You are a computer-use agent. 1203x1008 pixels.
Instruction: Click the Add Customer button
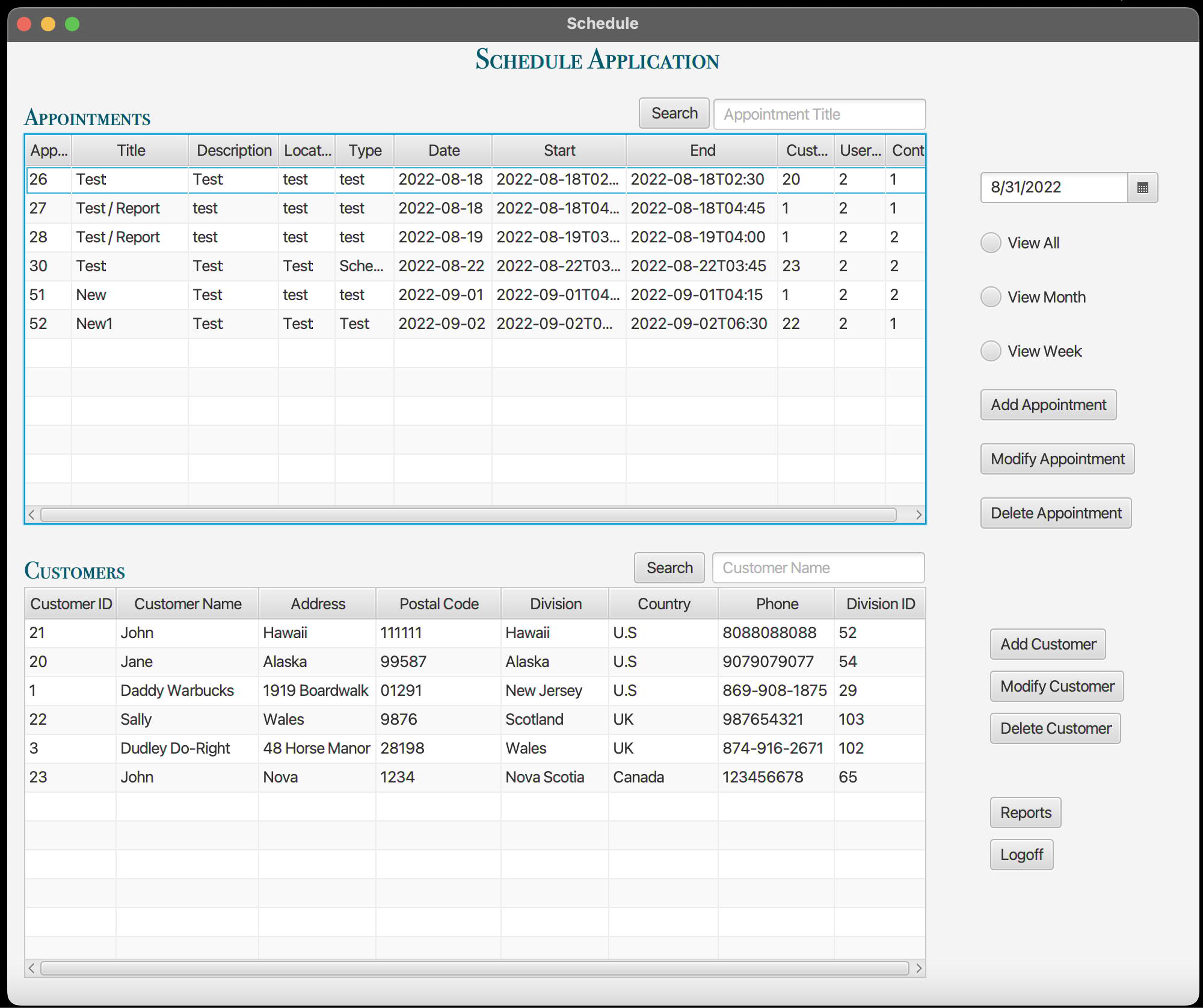tap(1047, 644)
